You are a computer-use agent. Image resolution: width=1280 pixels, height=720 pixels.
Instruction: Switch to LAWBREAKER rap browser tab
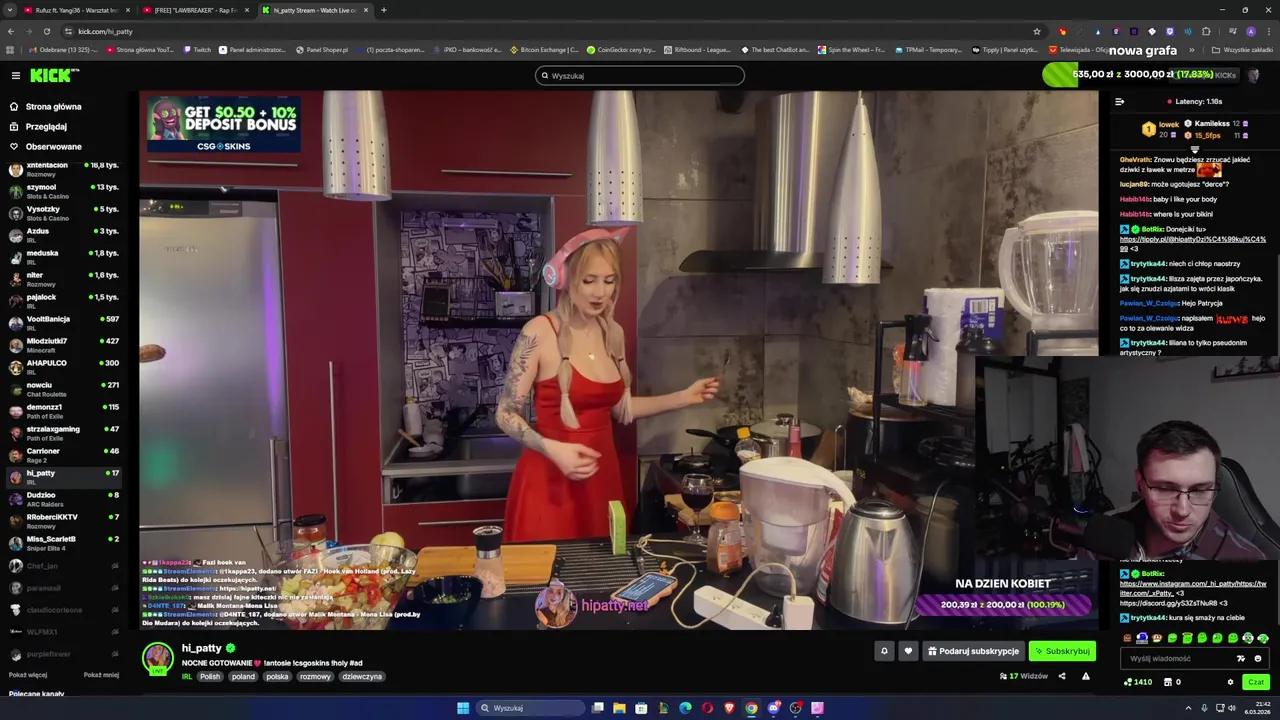[195, 10]
